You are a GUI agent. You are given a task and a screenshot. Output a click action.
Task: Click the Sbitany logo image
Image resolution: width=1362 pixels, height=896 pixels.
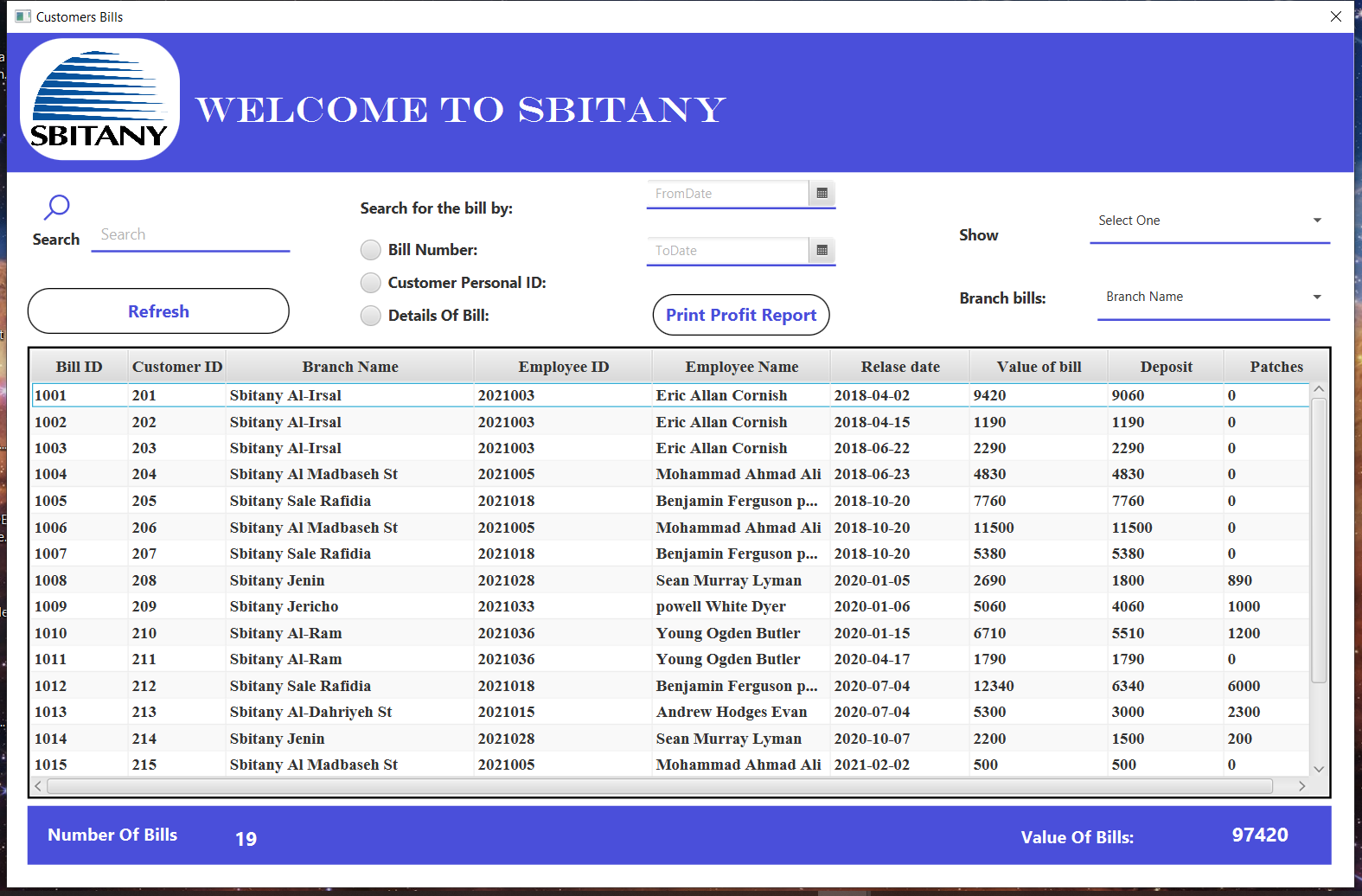pos(99,99)
